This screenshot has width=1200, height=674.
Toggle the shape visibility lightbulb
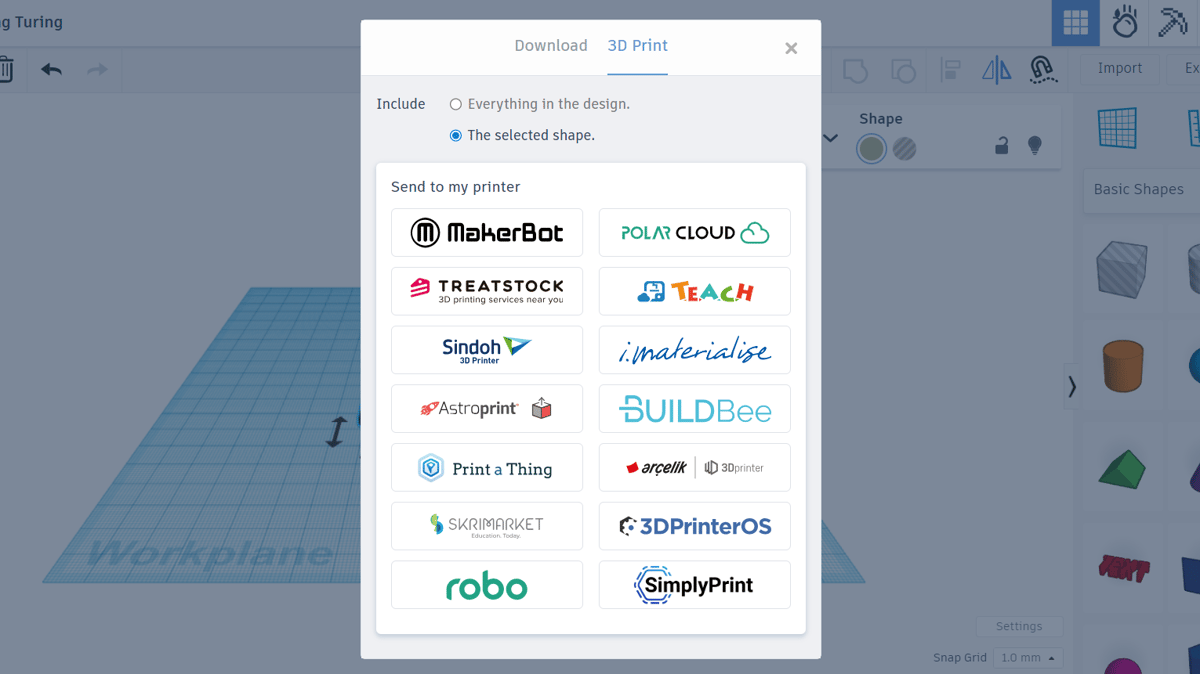(x=1035, y=146)
